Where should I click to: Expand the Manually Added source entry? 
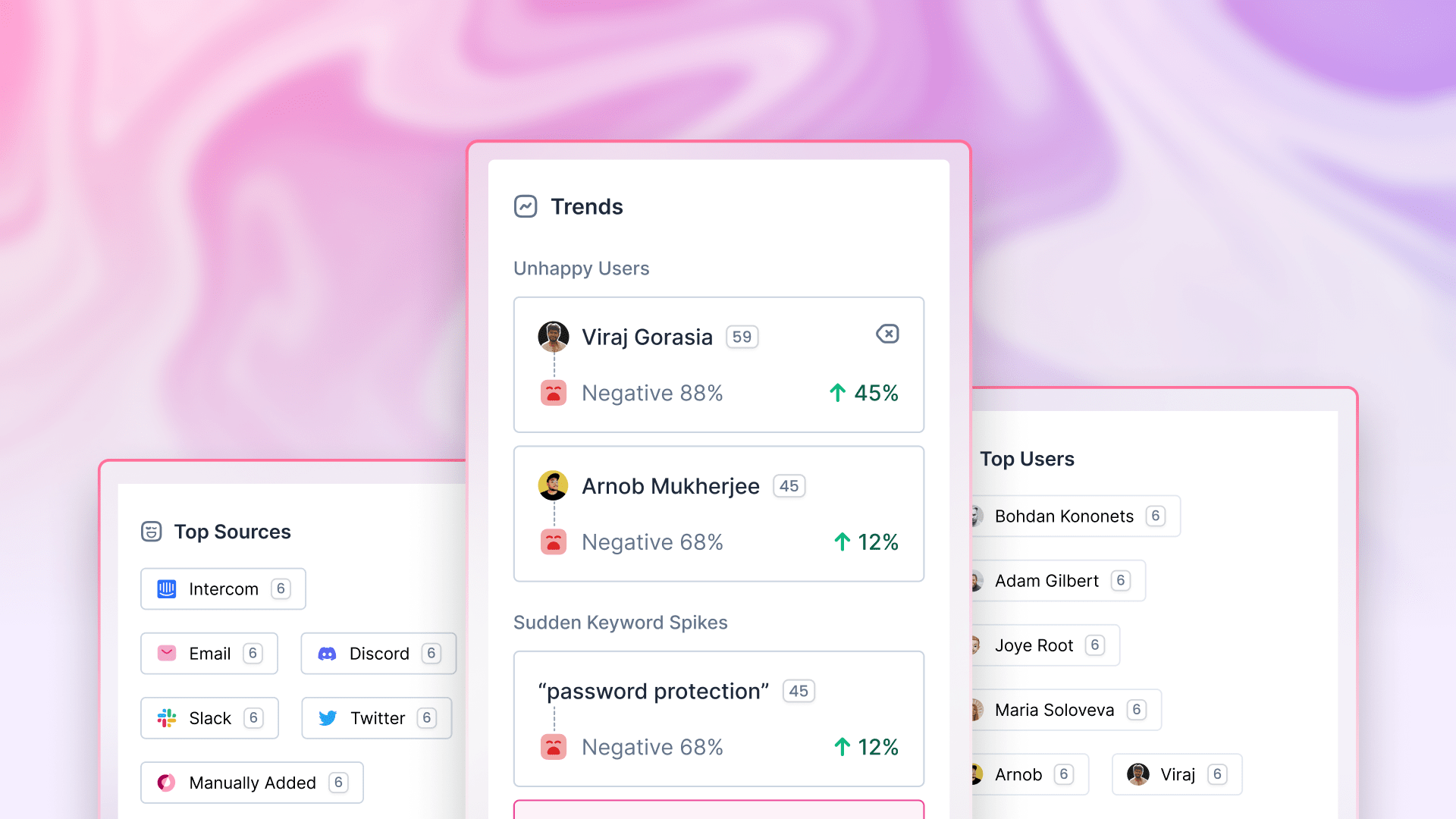252,782
